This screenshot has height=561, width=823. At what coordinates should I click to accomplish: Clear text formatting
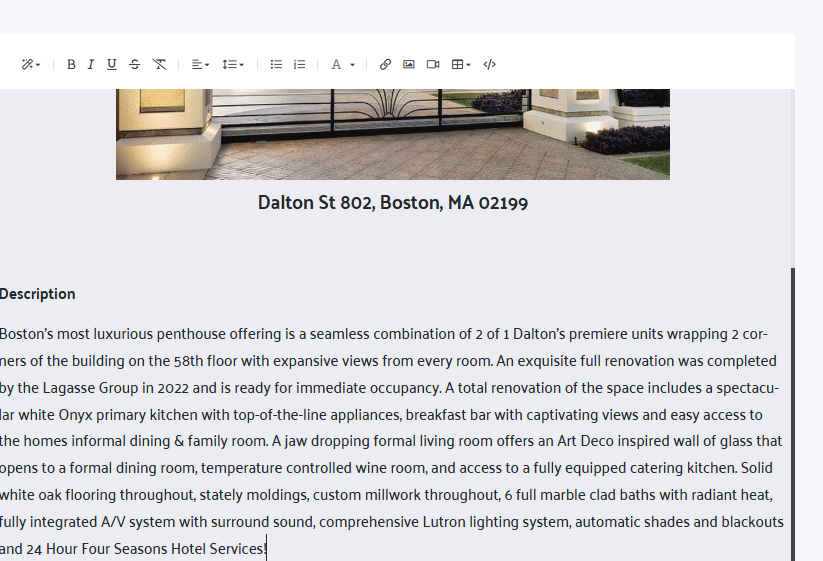coord(159,65)
